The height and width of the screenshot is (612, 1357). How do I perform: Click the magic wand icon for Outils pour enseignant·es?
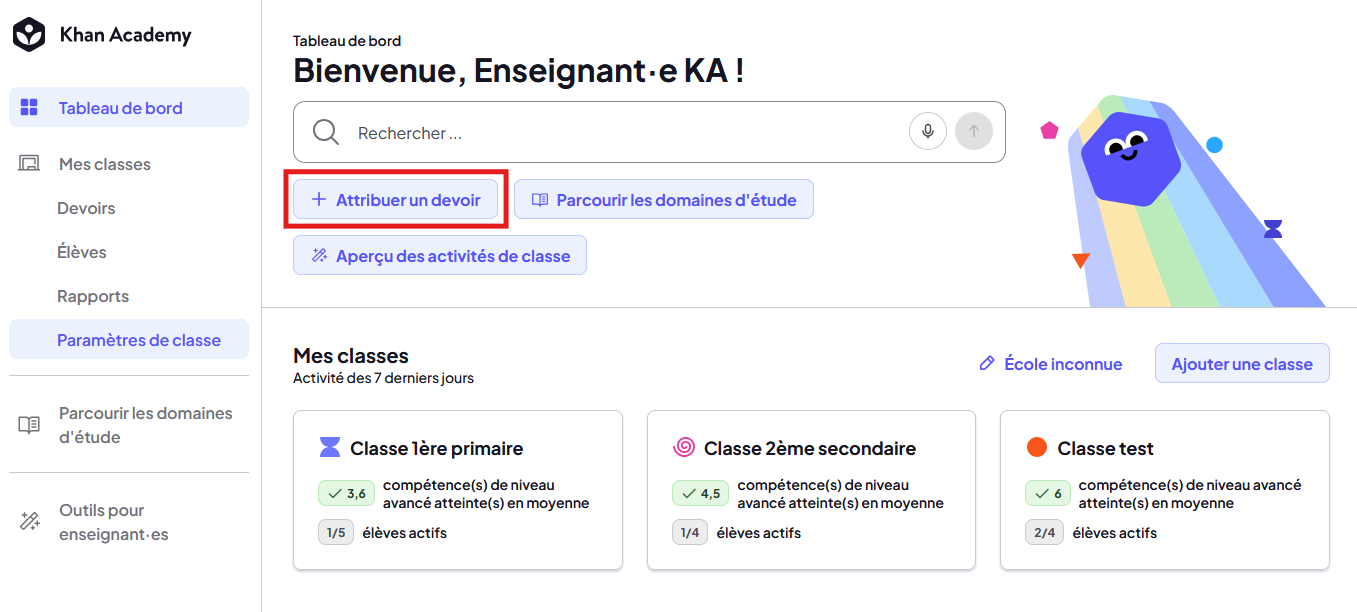29,522
